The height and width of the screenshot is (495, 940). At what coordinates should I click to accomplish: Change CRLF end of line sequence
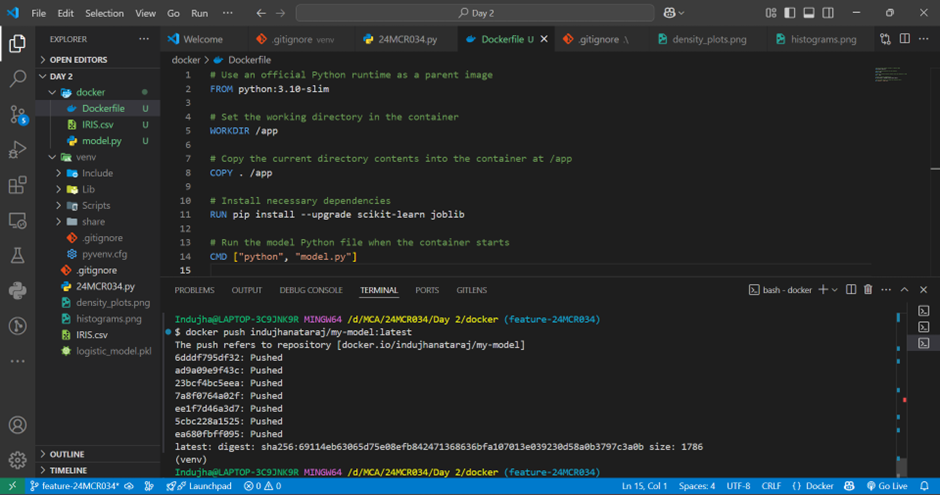772,486
